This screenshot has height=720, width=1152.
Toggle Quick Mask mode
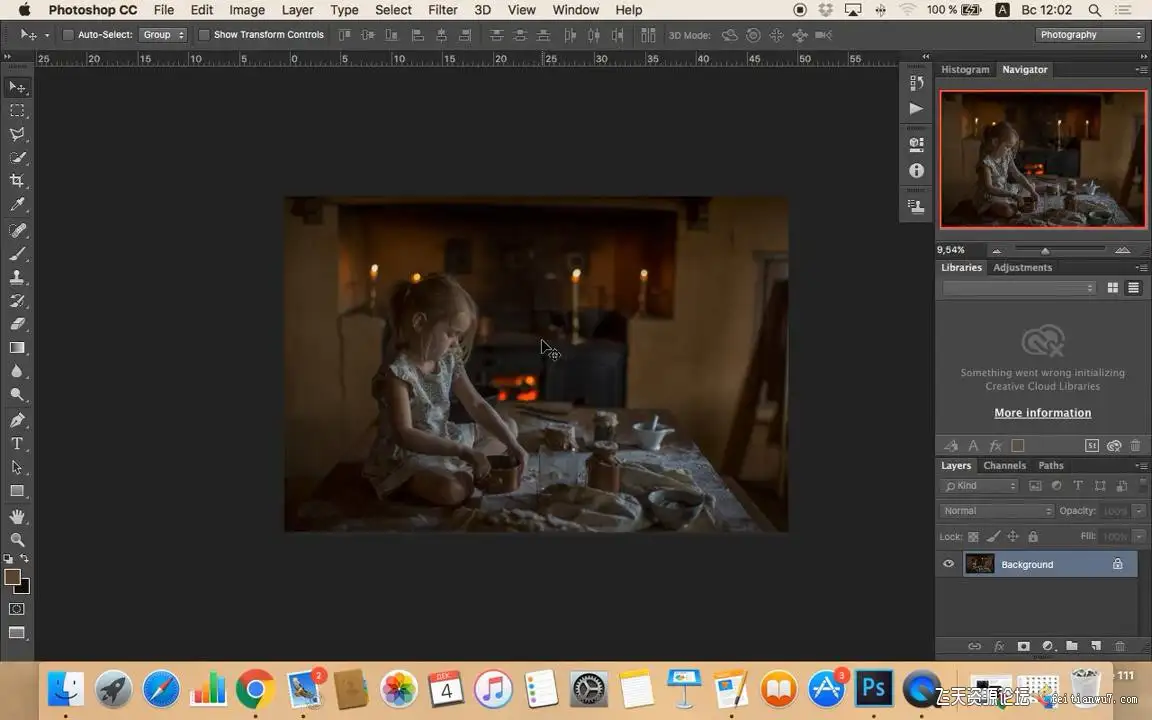point(17,609)
